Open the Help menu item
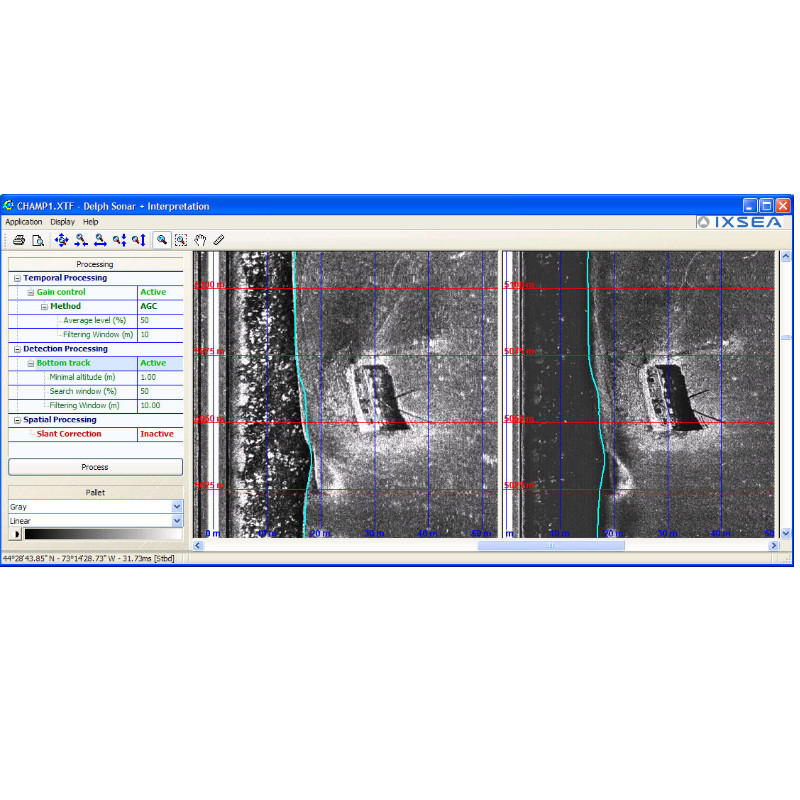This screenshot has width=800, height=800. (x=89, y=221)
